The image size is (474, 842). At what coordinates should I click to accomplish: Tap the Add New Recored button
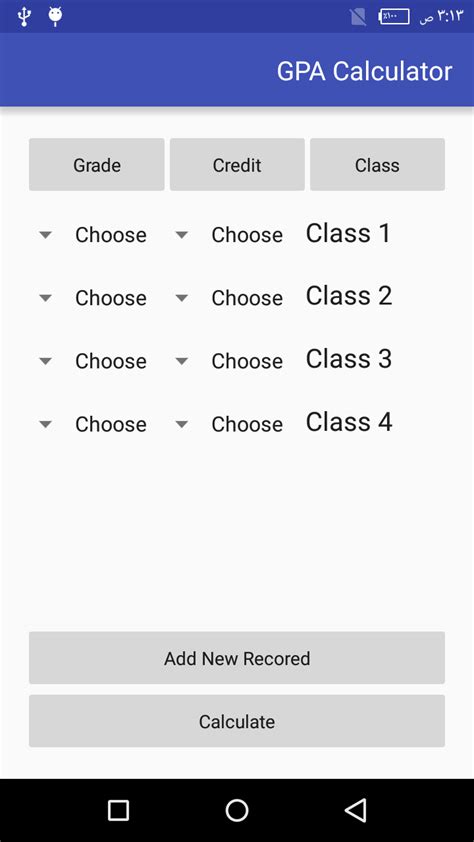[237, 658]
